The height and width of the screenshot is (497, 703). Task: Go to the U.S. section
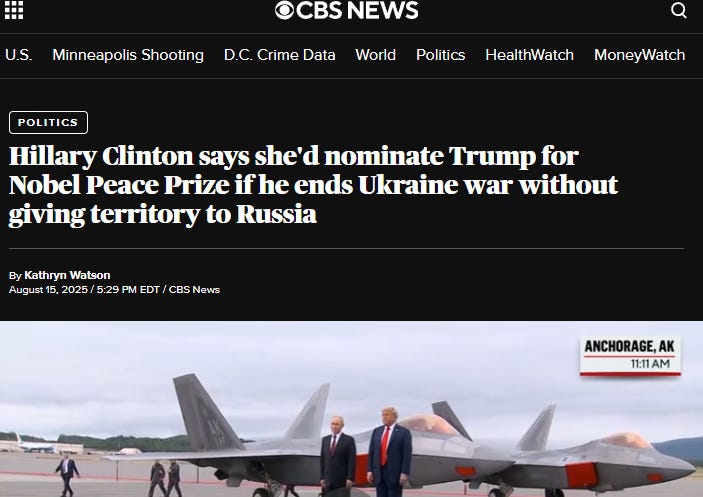pos(18,55)
